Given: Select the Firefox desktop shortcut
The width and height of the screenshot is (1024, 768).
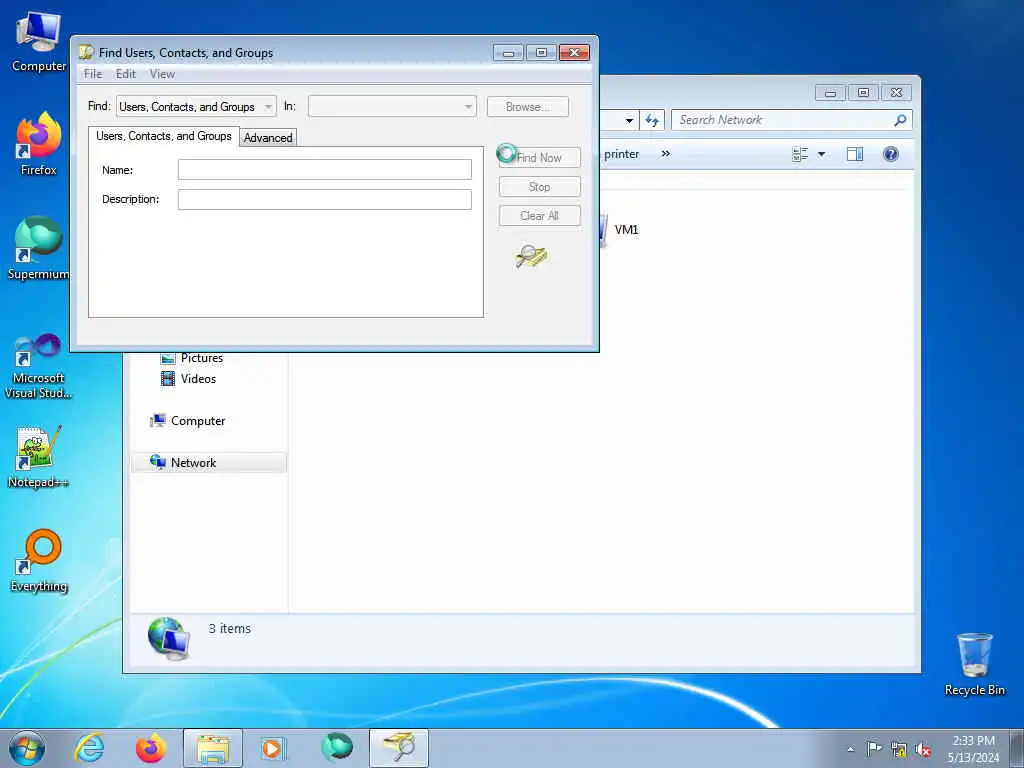Looking at the screenshot, I should pos(39,144).
